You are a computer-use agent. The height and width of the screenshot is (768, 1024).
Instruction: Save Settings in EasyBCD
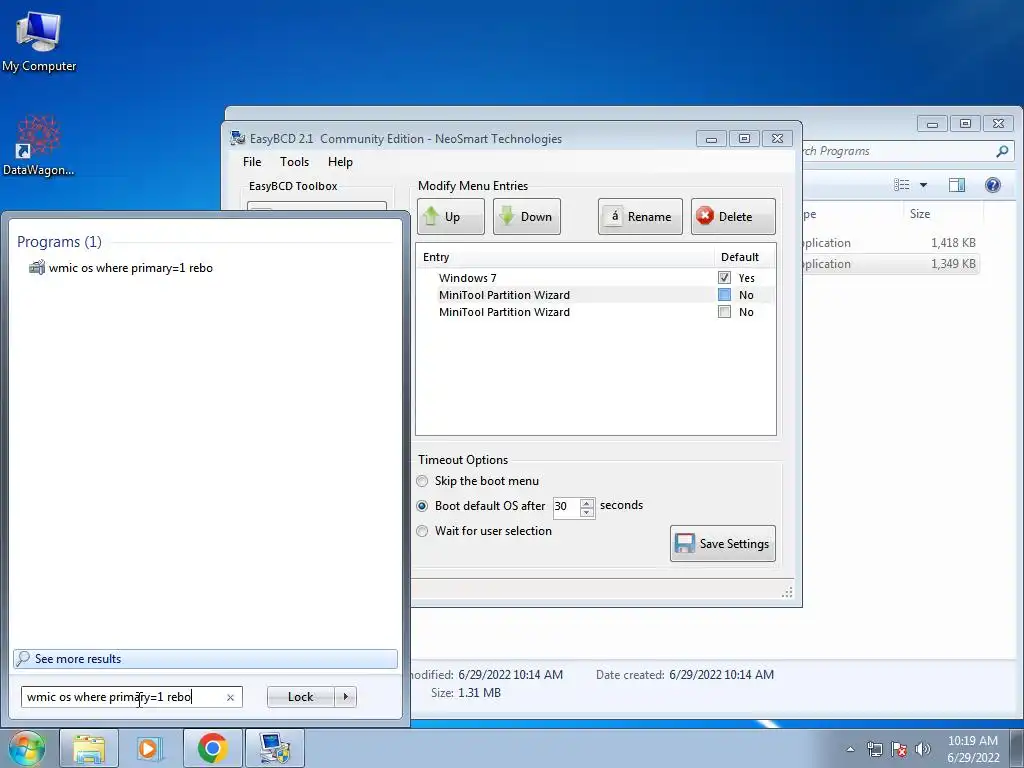723,543
